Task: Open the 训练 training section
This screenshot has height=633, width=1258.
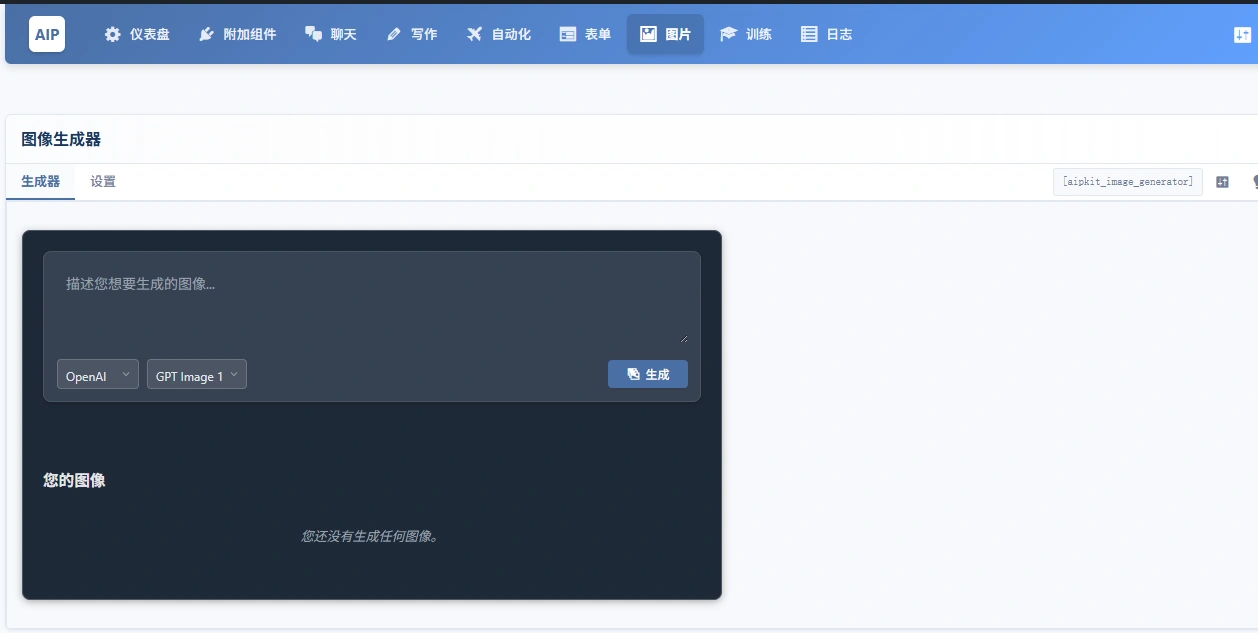Action: click(746, 34)
